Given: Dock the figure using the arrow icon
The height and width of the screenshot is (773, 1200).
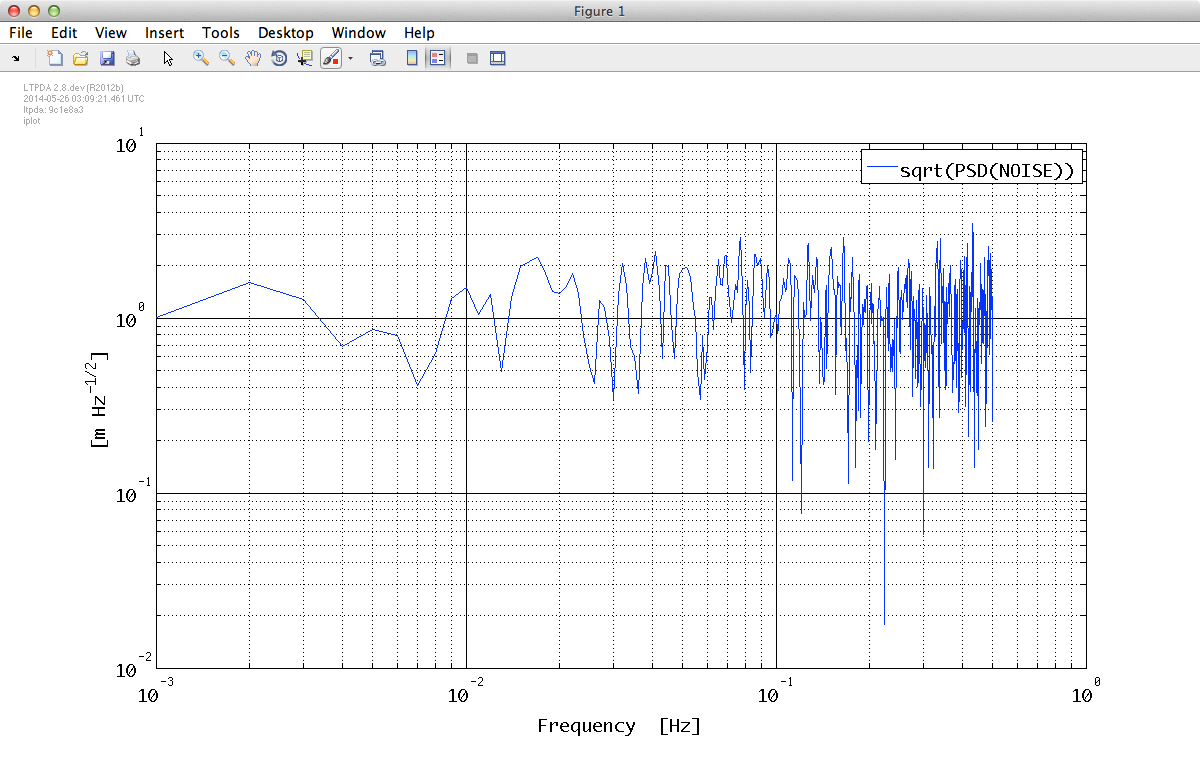Looking at the screenshot, I should point(16,59).
